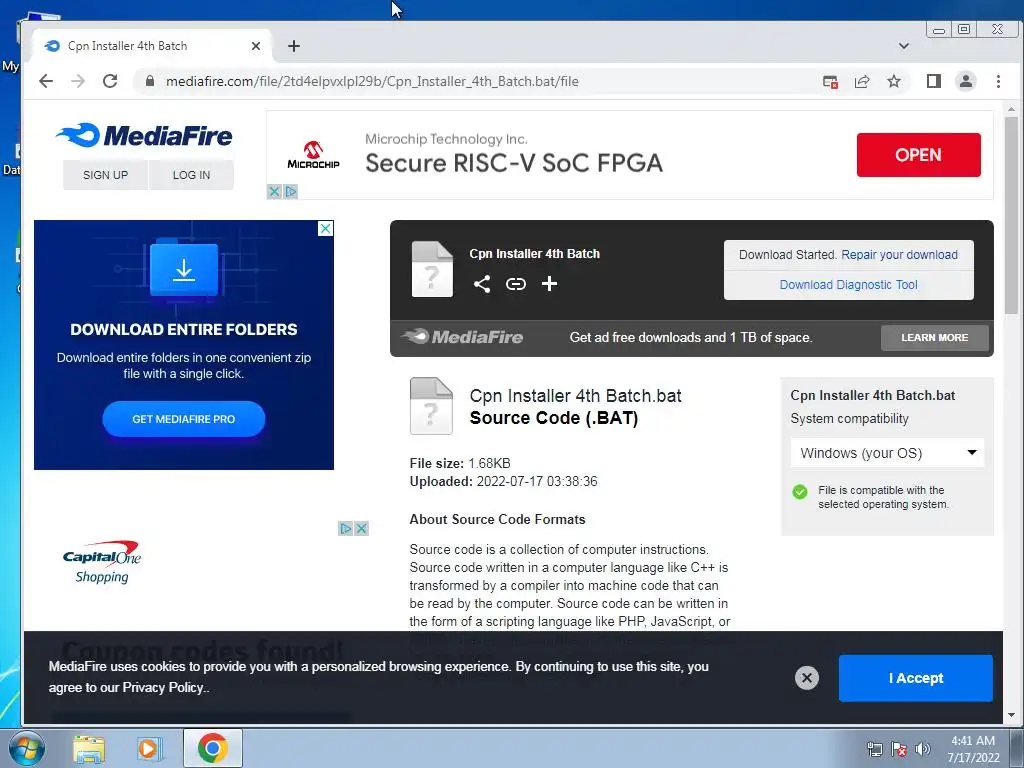1024x768 pixels.
Task: Open a new tab with plus button
Action: click(x=294, y=46)
